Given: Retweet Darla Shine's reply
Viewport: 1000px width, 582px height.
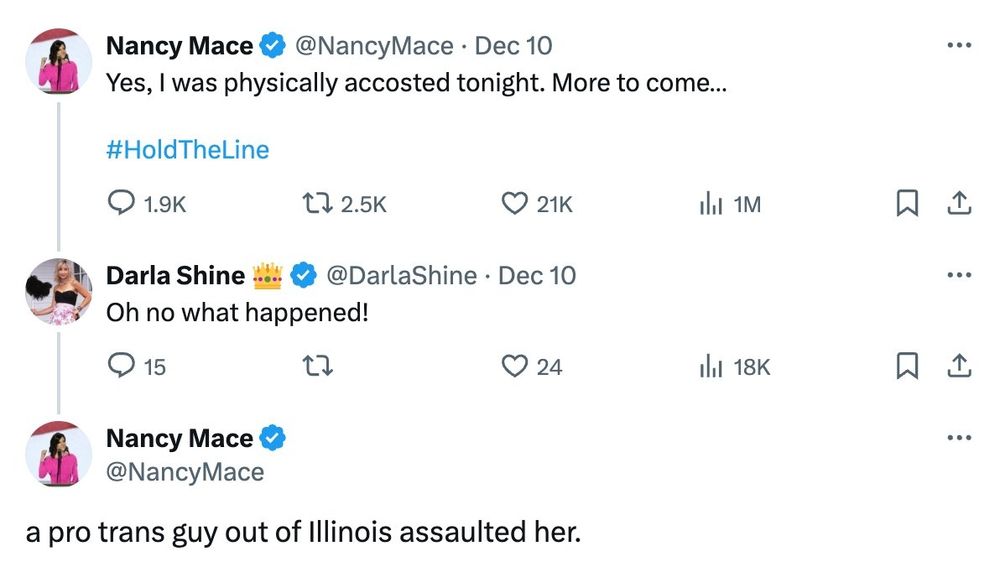Looking at the screenshot, I should click(315, 367).
